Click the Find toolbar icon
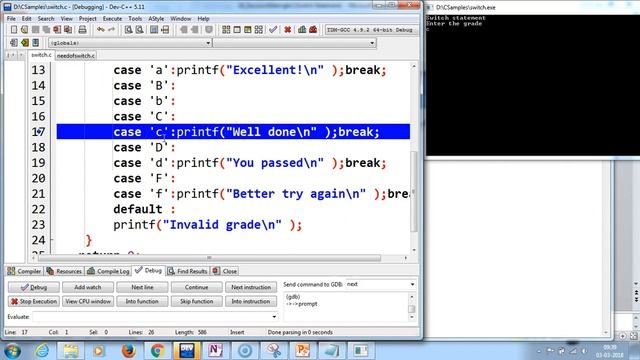 [x=129, y=30]
